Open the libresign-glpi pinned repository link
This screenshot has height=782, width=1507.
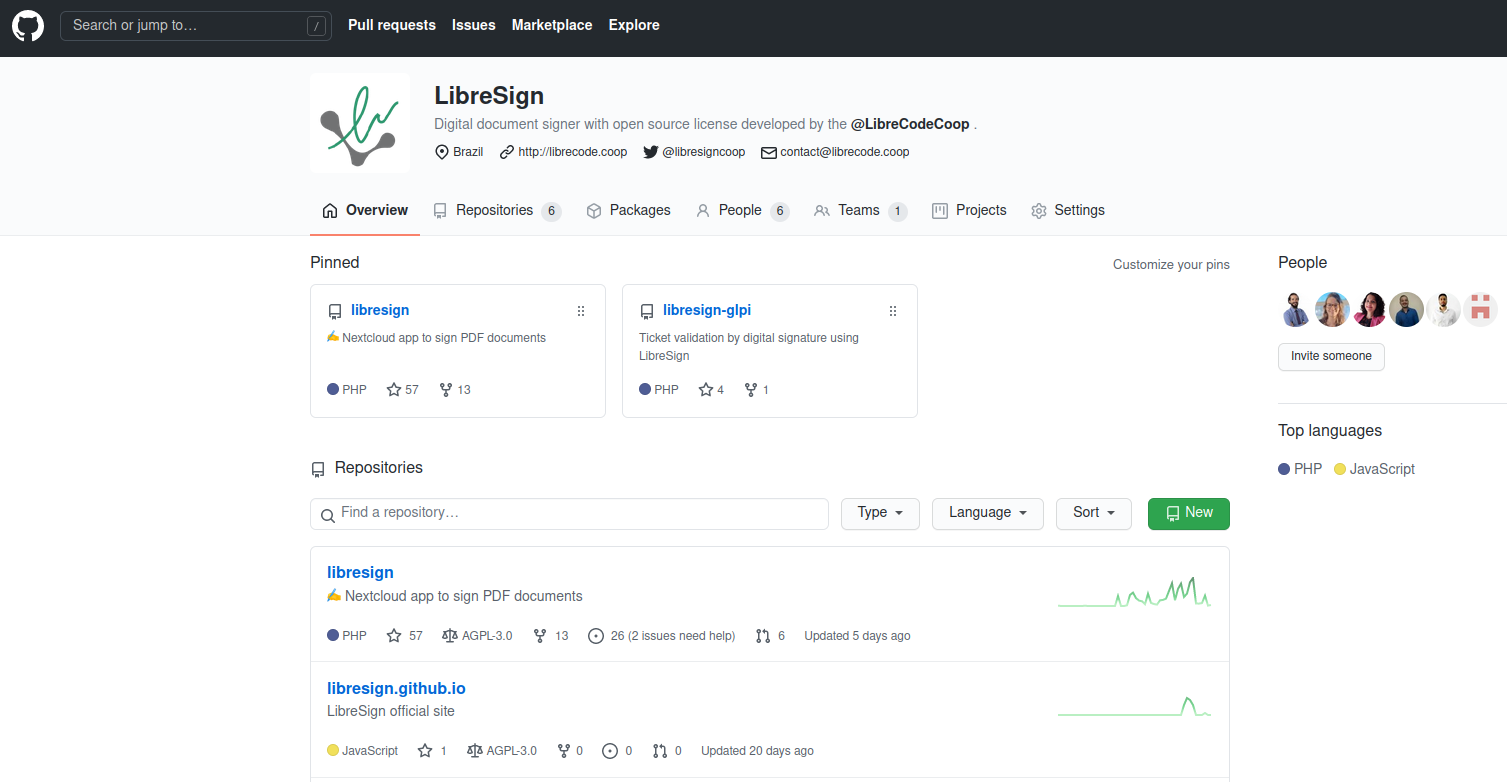707,310
